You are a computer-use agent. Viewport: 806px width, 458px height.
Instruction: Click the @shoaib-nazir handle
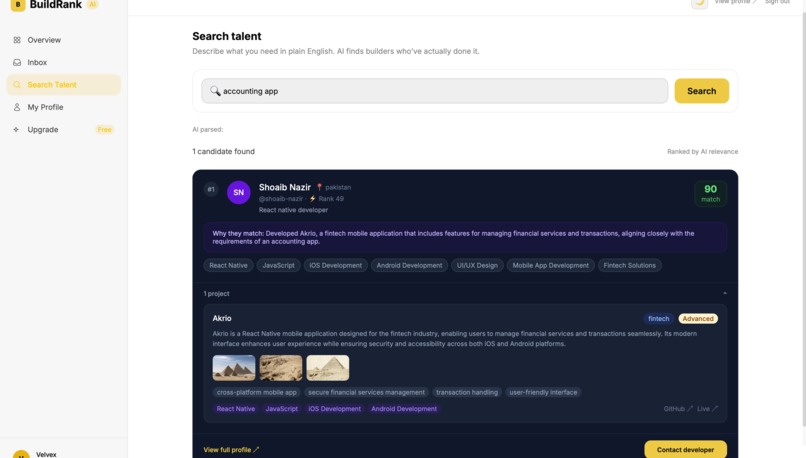[x=281, y=198]
